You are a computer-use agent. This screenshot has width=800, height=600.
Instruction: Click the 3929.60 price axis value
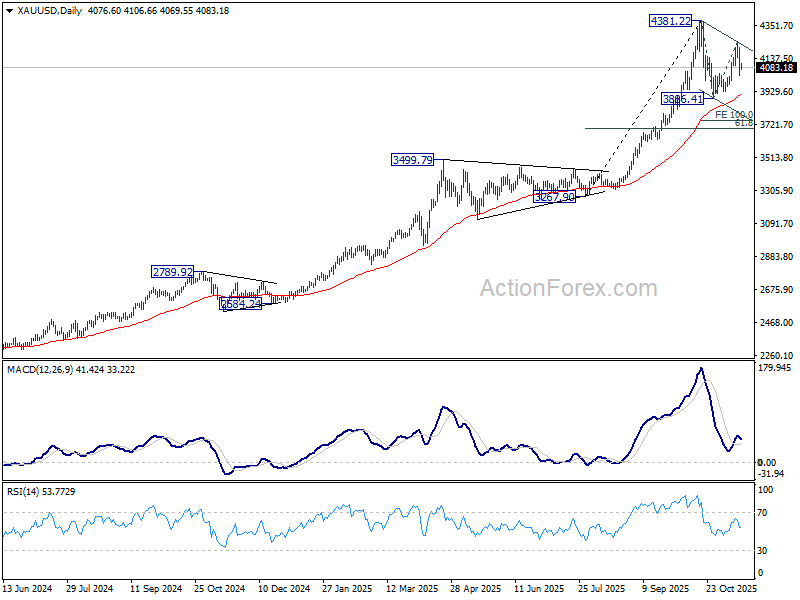(776, 91)
